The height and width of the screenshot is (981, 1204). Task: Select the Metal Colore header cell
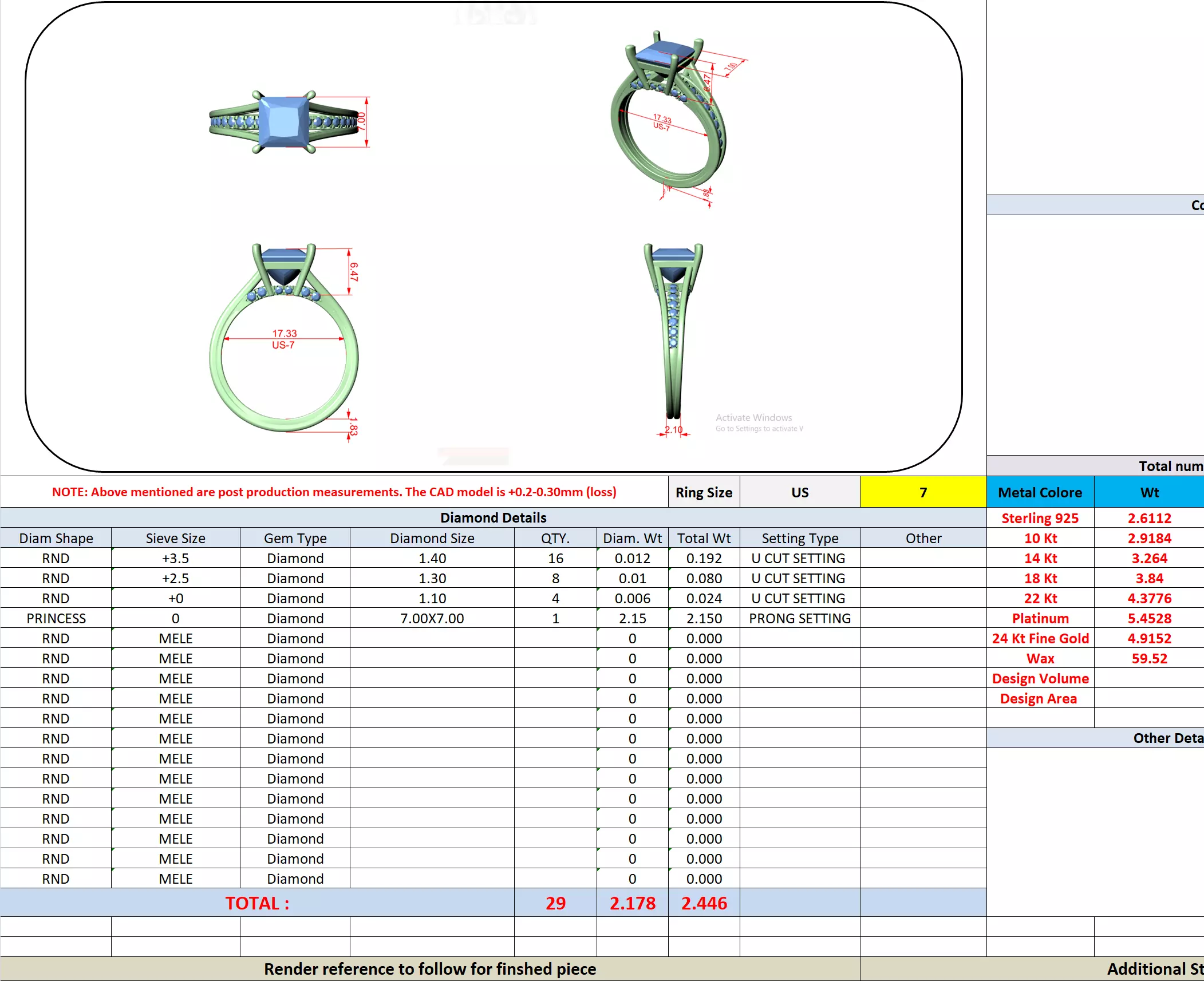(1040, 492)
